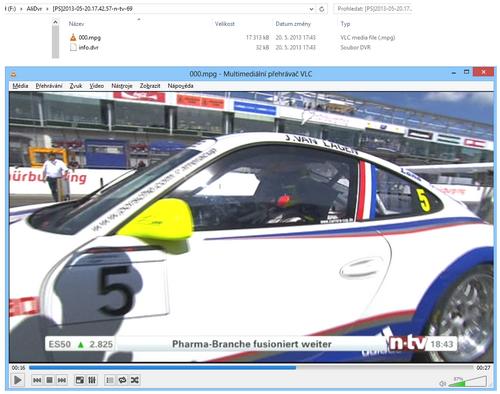This screenshot has width=500, height=394.
Task: Expand the address bar history dropdown
Action: tap(311, 9)
